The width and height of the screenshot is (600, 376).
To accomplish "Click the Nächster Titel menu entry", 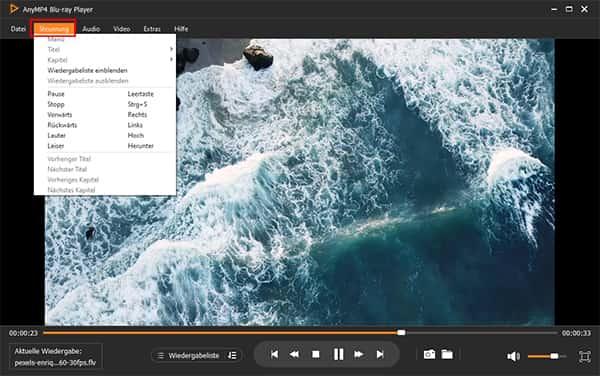I will pos(67,169).
